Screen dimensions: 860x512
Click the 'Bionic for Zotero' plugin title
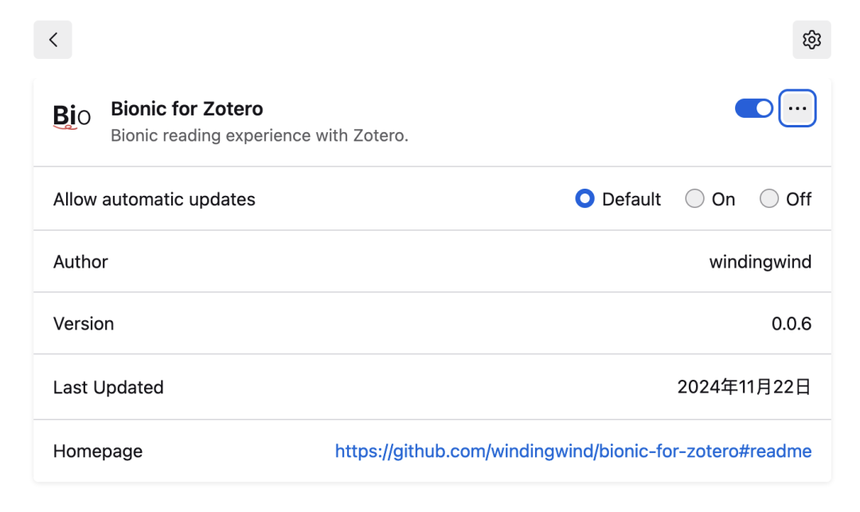(x=187, y=108)
